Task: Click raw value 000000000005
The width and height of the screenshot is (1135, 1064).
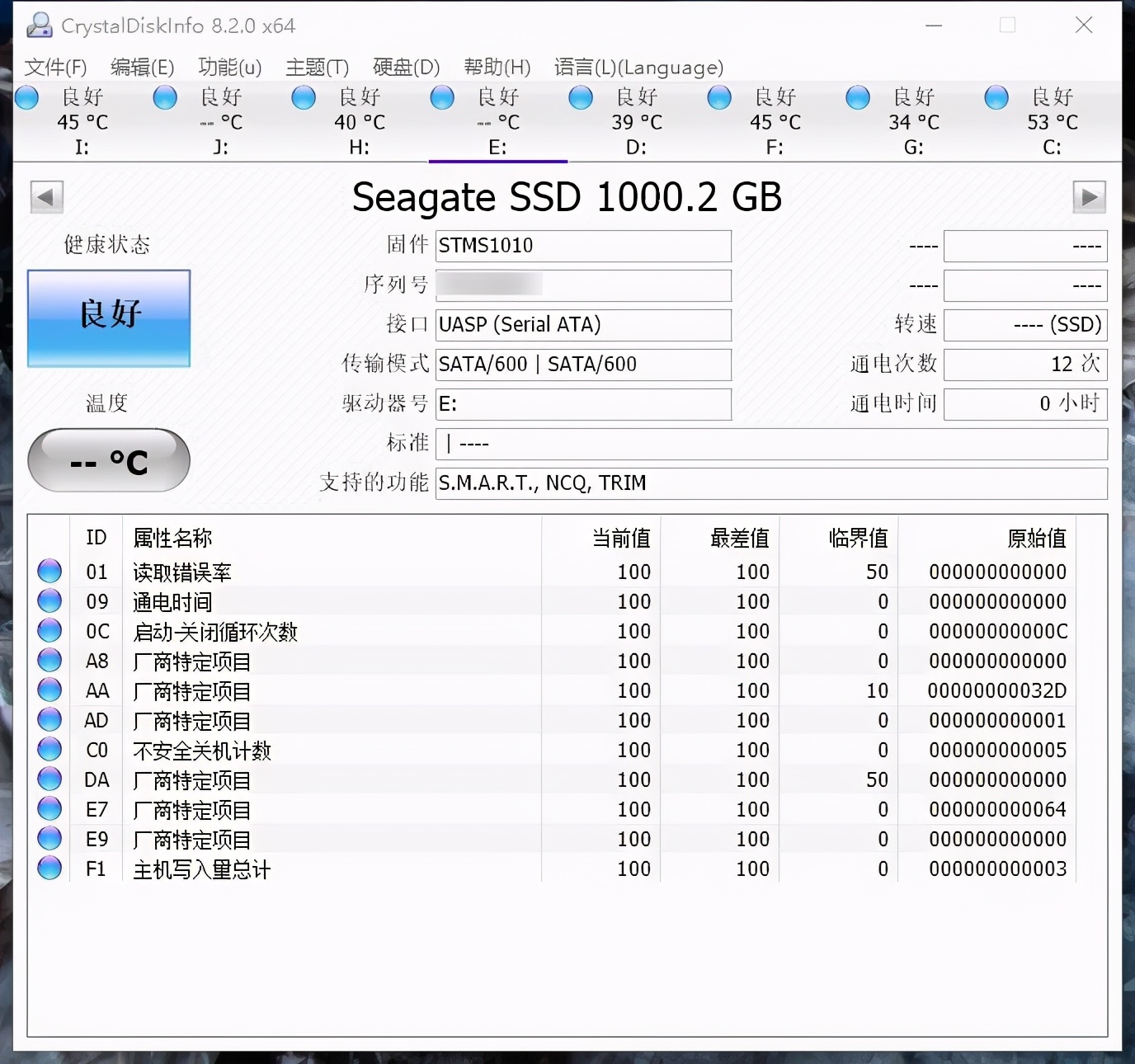Action: click(998, 750)
